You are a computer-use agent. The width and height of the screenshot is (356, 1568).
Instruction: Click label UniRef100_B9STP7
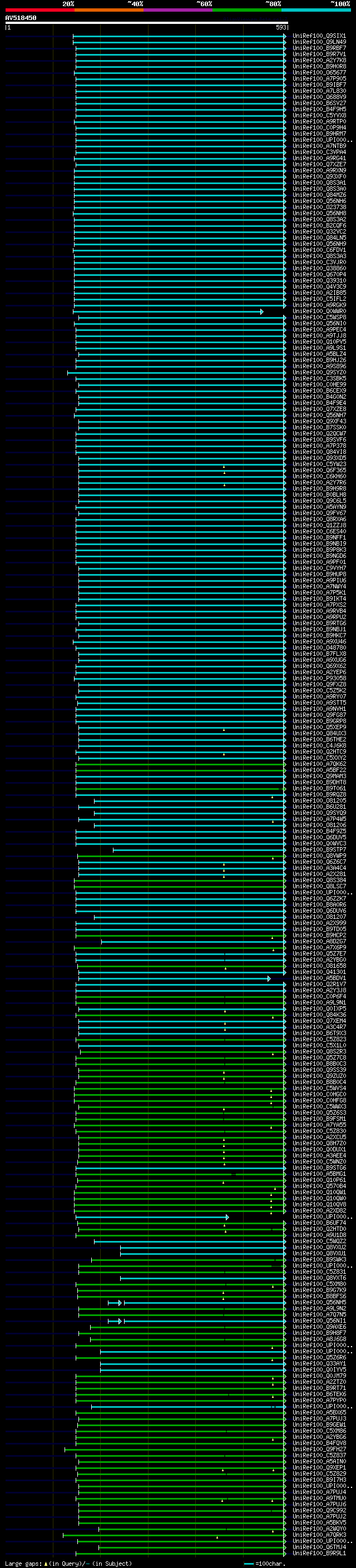pos(319,850)
